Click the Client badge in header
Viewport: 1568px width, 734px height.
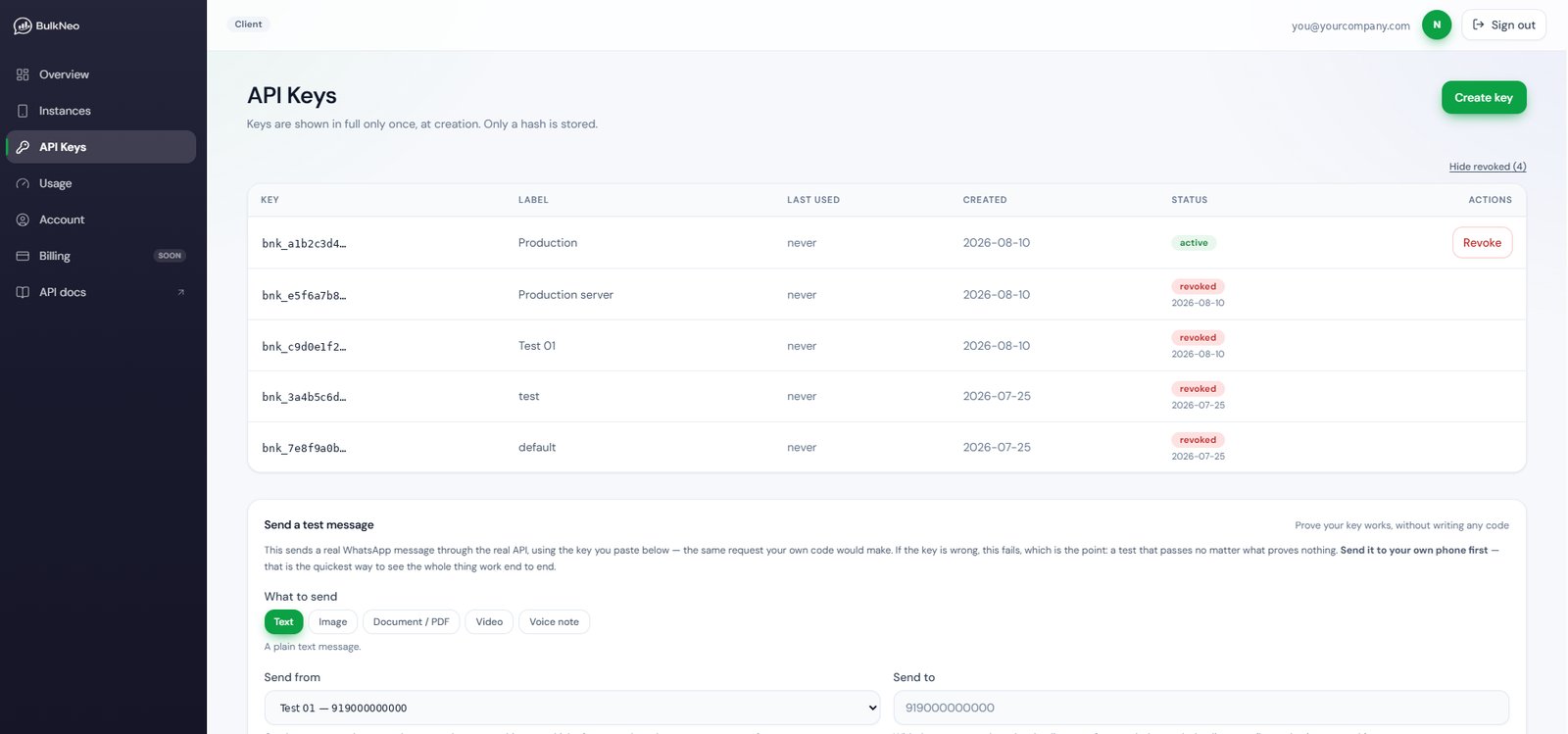(x=248, y=24)
